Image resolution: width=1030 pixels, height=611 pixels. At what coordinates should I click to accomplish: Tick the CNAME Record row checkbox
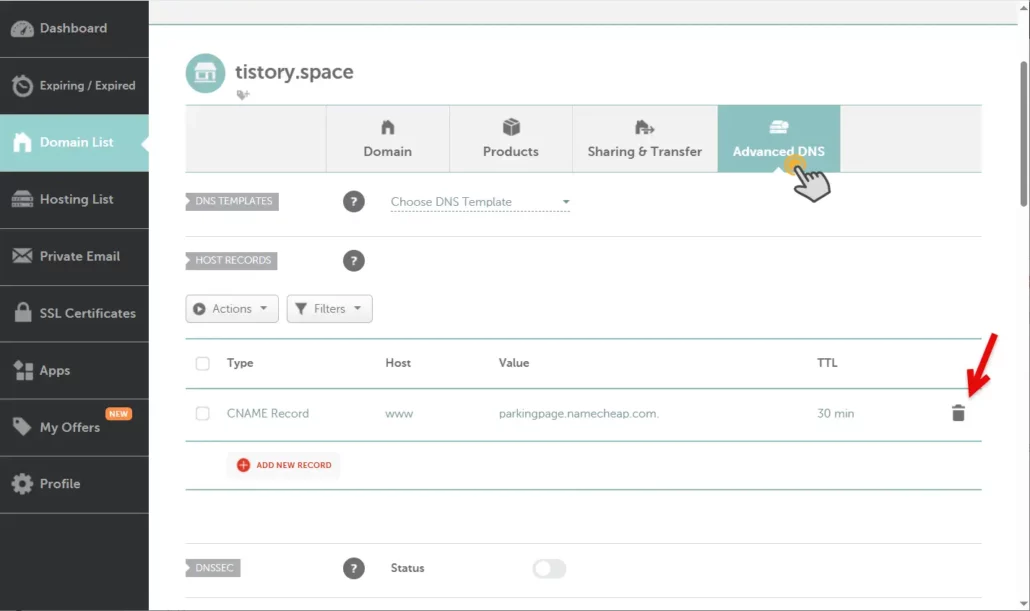pos(202,413)
